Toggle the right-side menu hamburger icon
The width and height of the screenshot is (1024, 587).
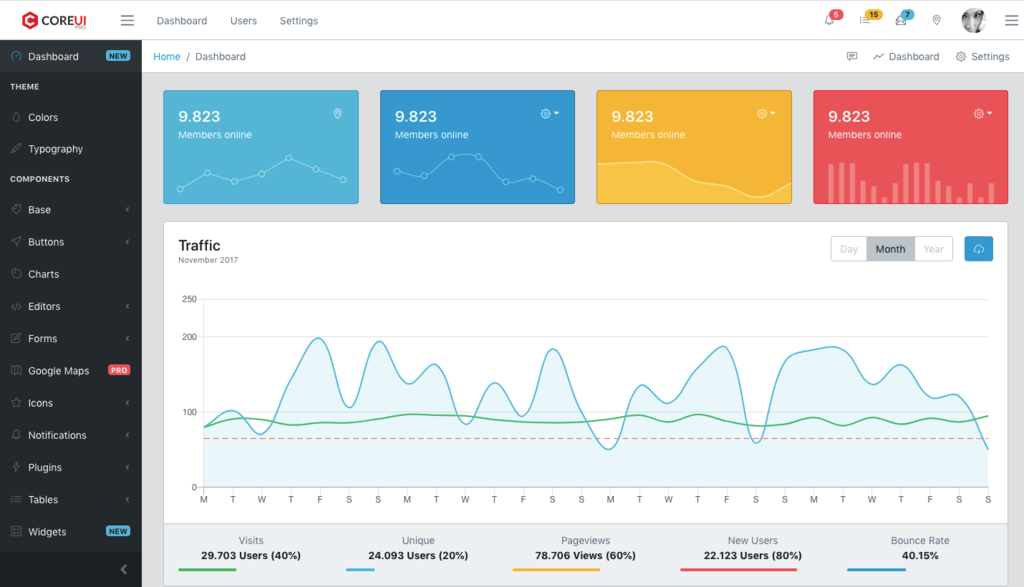tap(1010, 20)
